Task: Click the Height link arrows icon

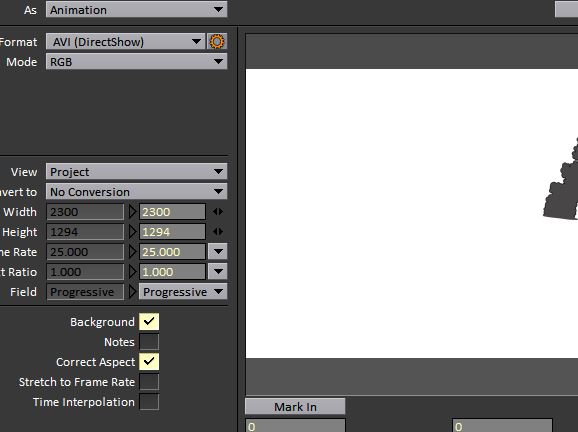Action: point(218,232)
